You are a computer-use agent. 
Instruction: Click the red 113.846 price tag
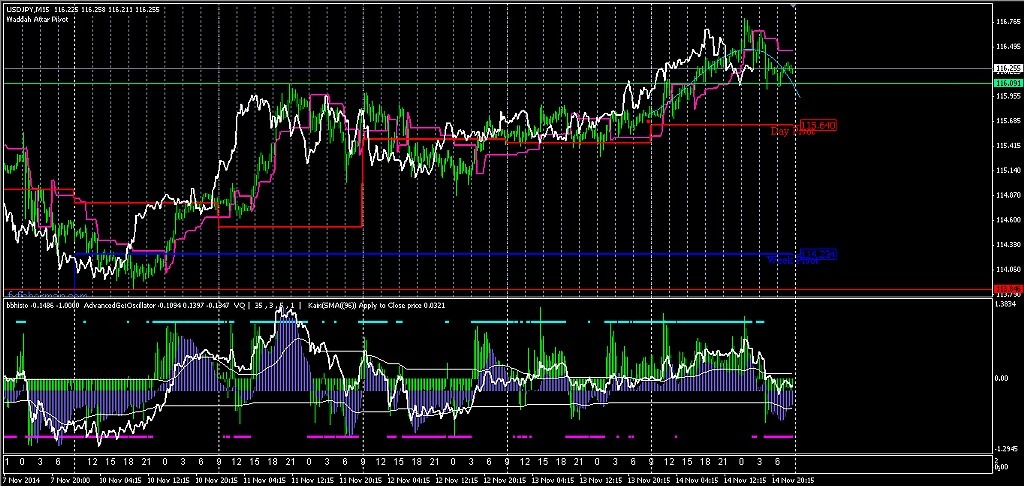(x=1006, y=289)
